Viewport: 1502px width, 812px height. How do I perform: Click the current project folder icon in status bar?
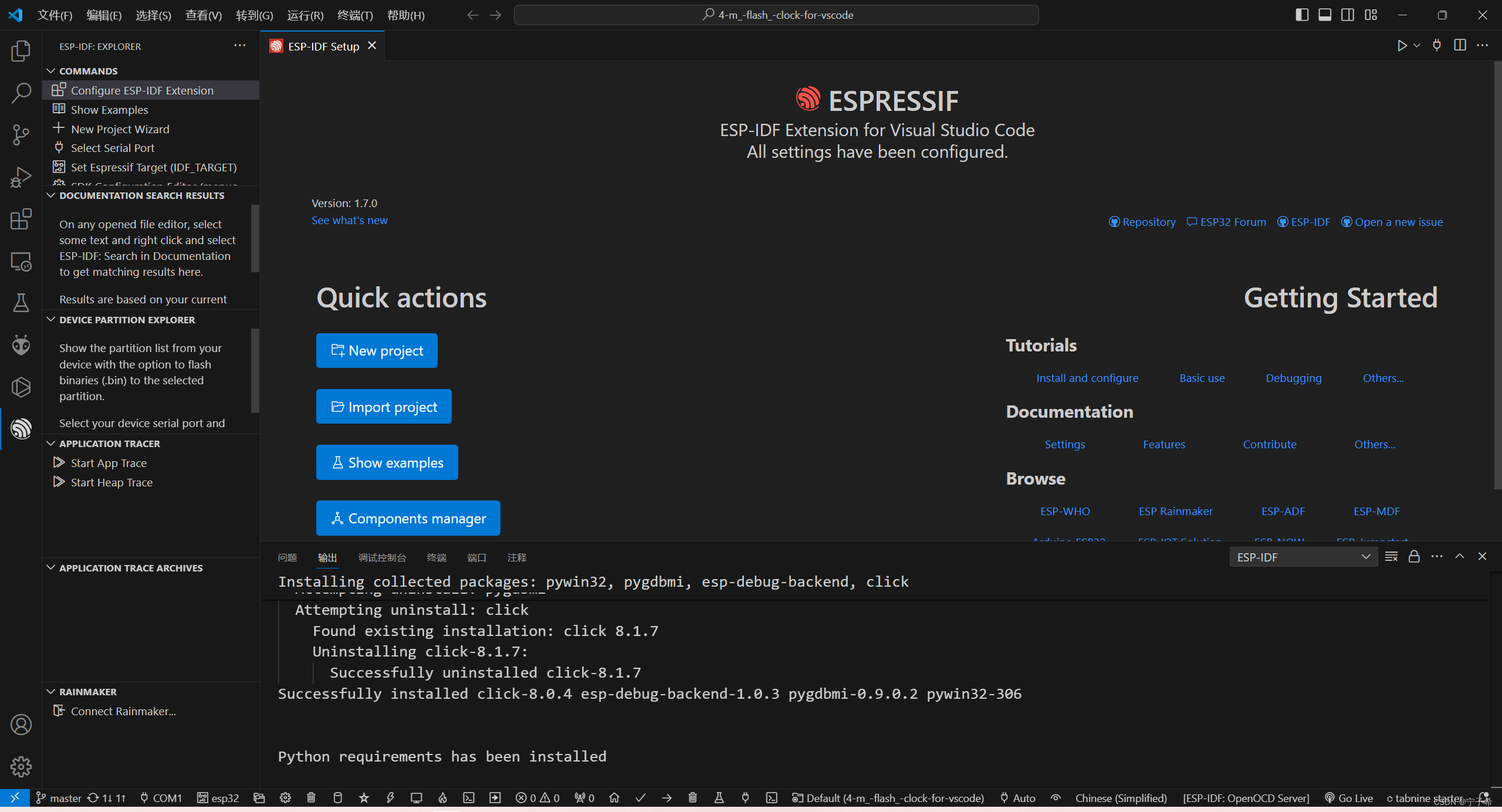click(x=259, y=798)
